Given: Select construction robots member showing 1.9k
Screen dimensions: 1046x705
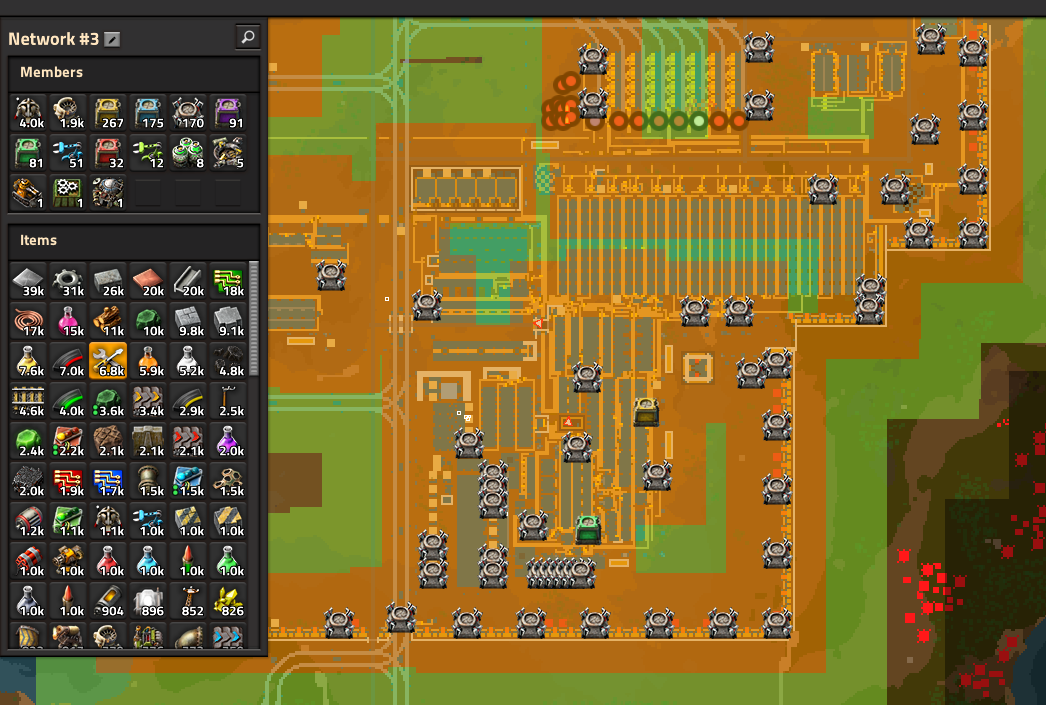Looking at the screenshot, I should pyautogui.click(x=68, y=113).
